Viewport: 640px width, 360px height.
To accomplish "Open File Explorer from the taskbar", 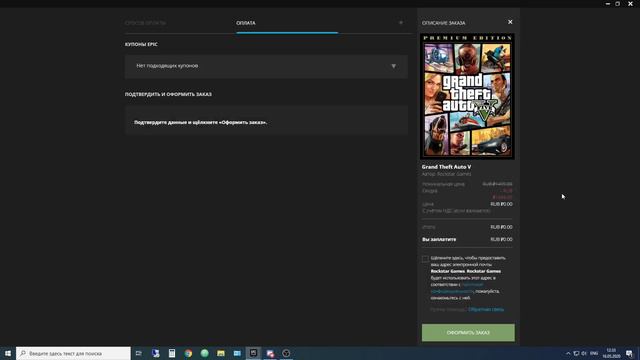I will tap(221, 353).
